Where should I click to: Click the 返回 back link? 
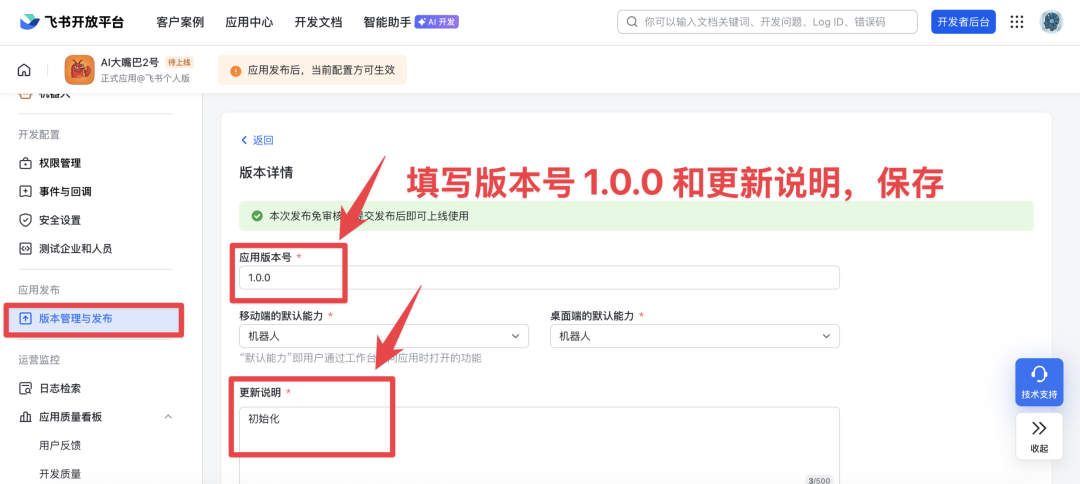257,140
